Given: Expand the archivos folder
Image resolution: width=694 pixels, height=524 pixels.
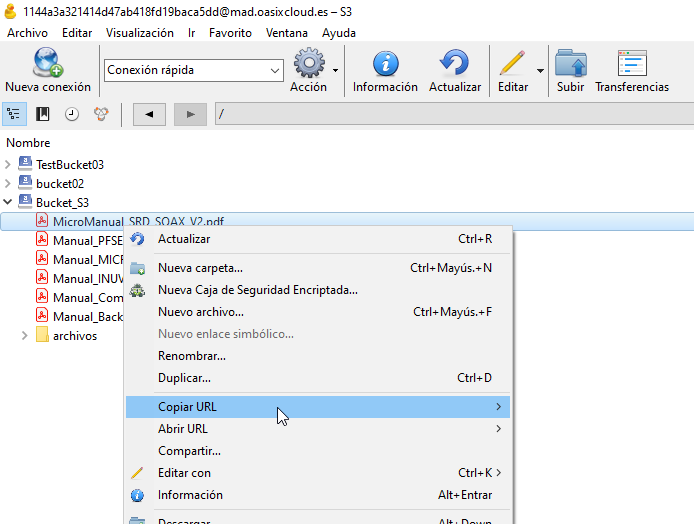Looking at the screenshot, I should coord(25,336).
